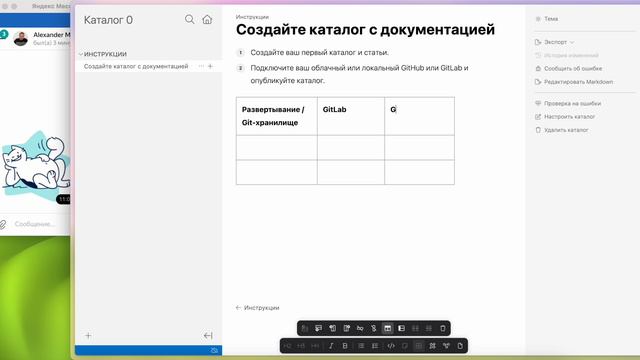
Task: Click highlighted table icon in editor toolbar
Action: pos(418,346)
